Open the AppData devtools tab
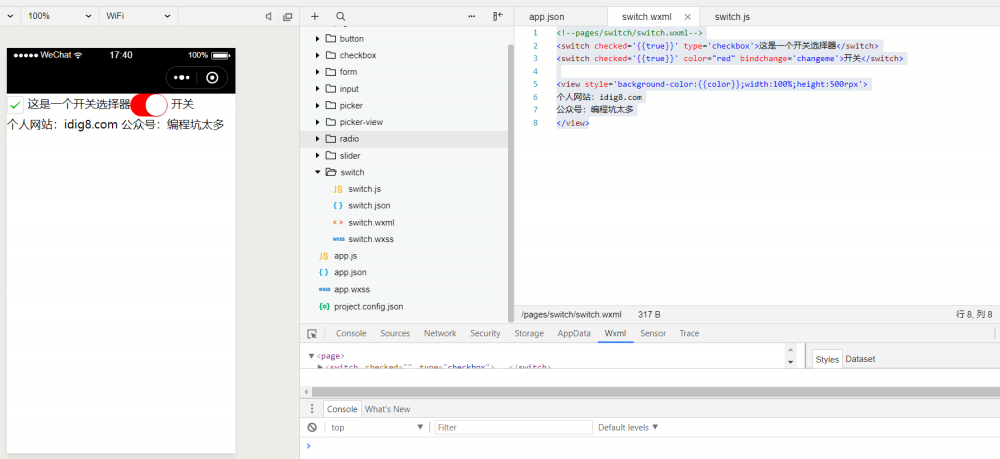Image resolution: width=1000 pixels, height=459 pixels. point(574,334)
